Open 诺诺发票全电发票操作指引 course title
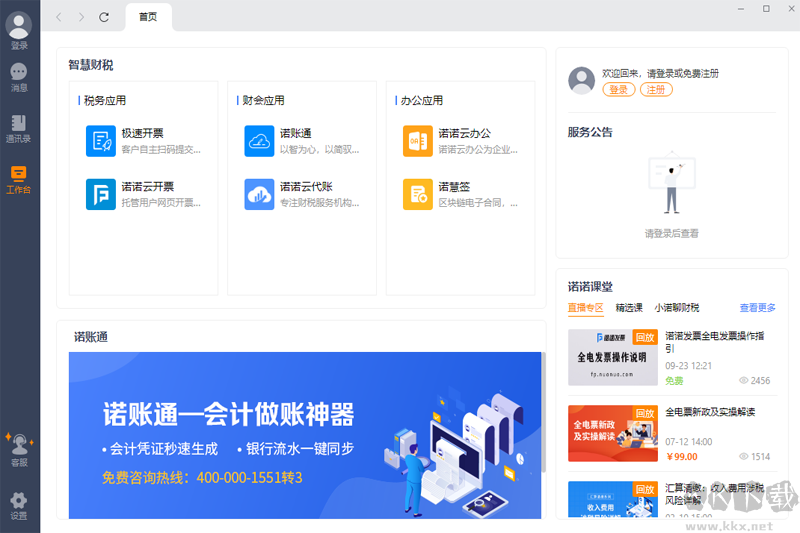Viewport: 800px width, 533px height. tap(715, 342)
